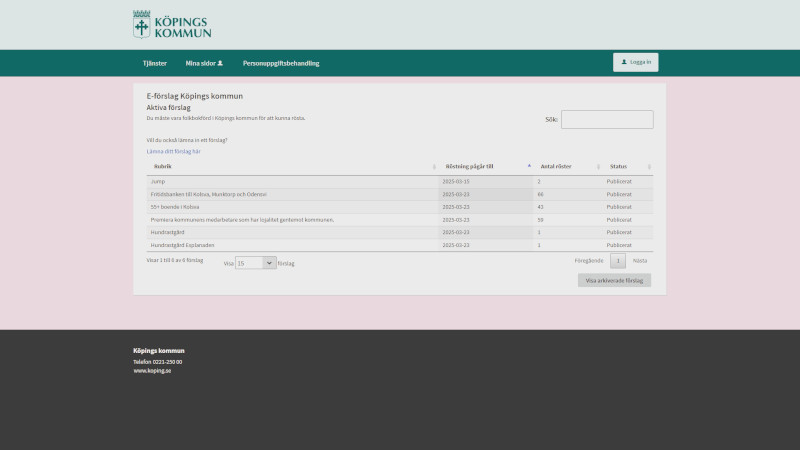Open the Mina sidor menu item

204,63
